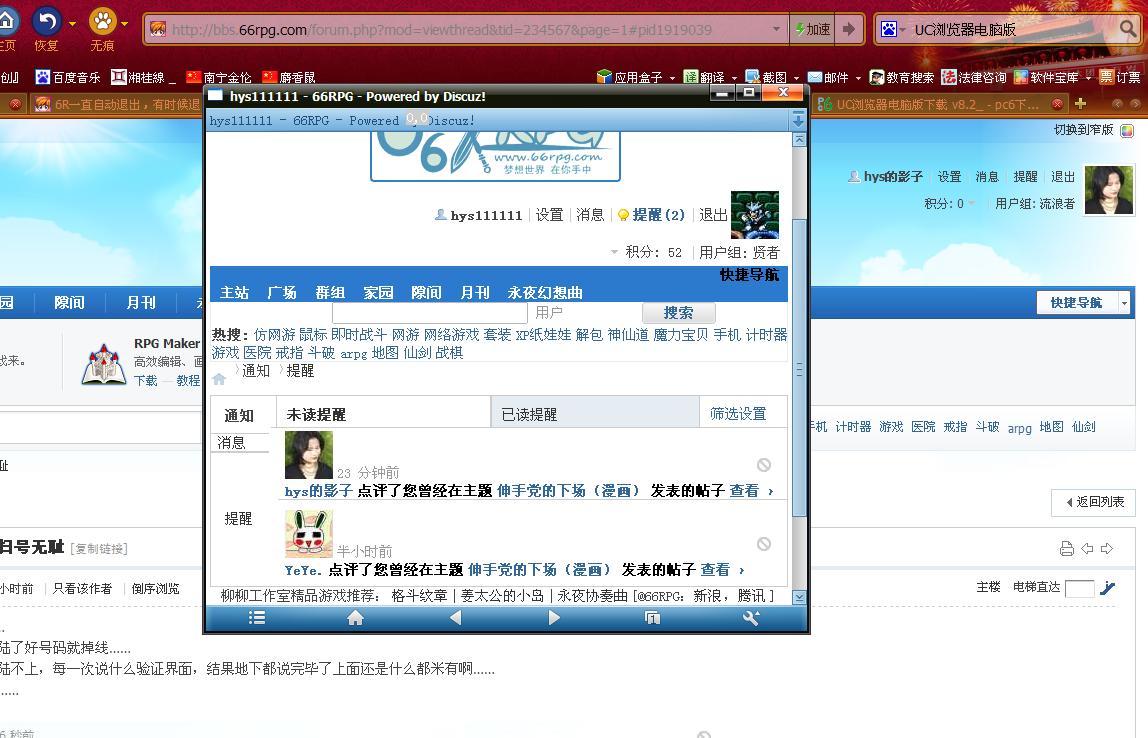Go home via popup bottom bar house icon

point(355,618)
